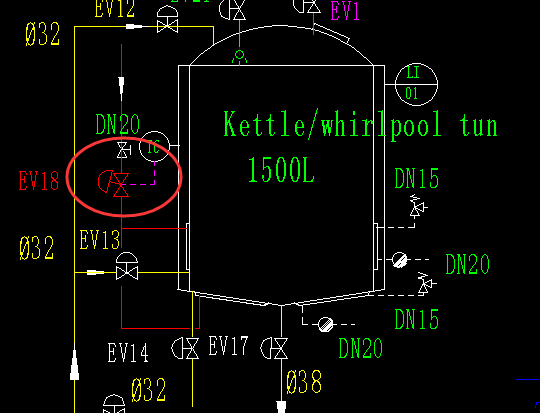540x413 pixels.
Task: Select the TC temperature controller circle
Action: pos(154,146)
